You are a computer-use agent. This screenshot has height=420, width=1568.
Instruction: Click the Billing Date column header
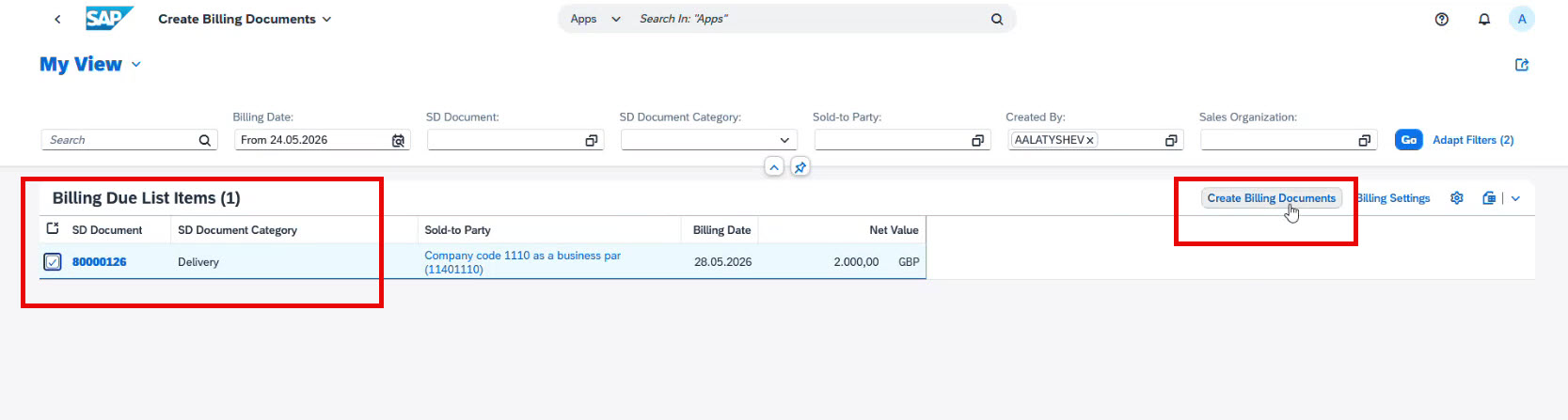click(x=721, y=230)
